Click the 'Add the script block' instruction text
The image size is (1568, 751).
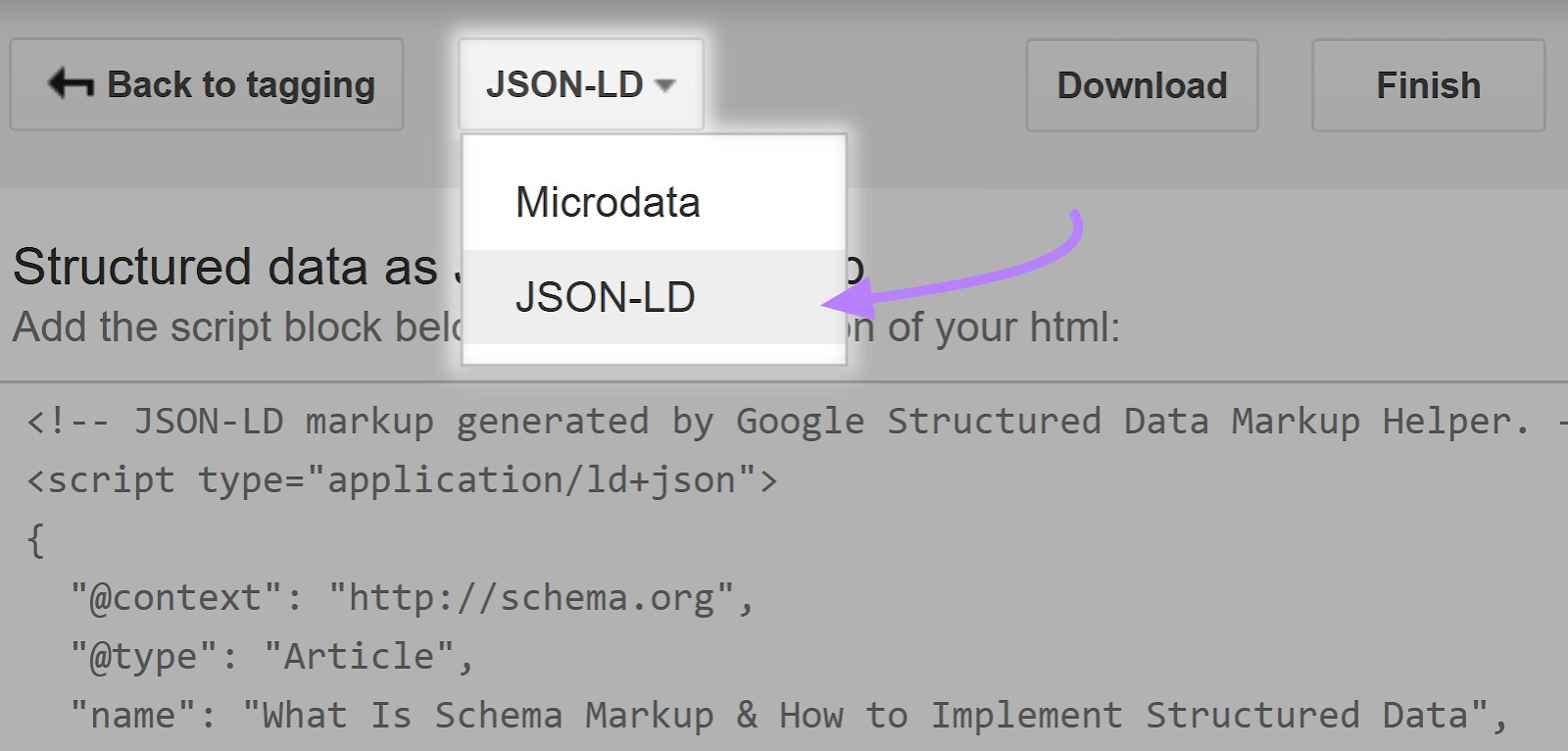235,327
